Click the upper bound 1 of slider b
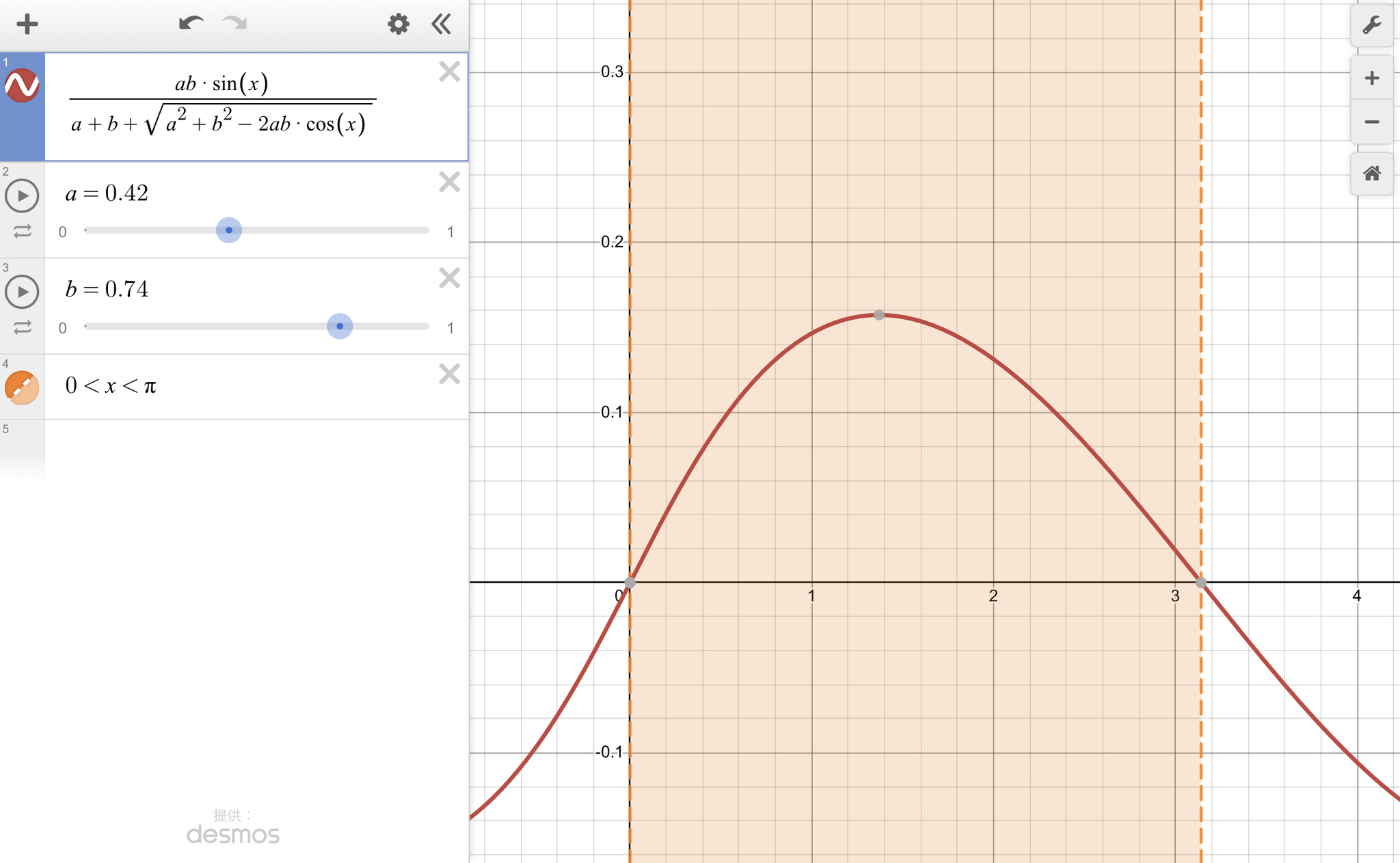The width and height of the screenshot is (1400, 863). tap(450, 328)
